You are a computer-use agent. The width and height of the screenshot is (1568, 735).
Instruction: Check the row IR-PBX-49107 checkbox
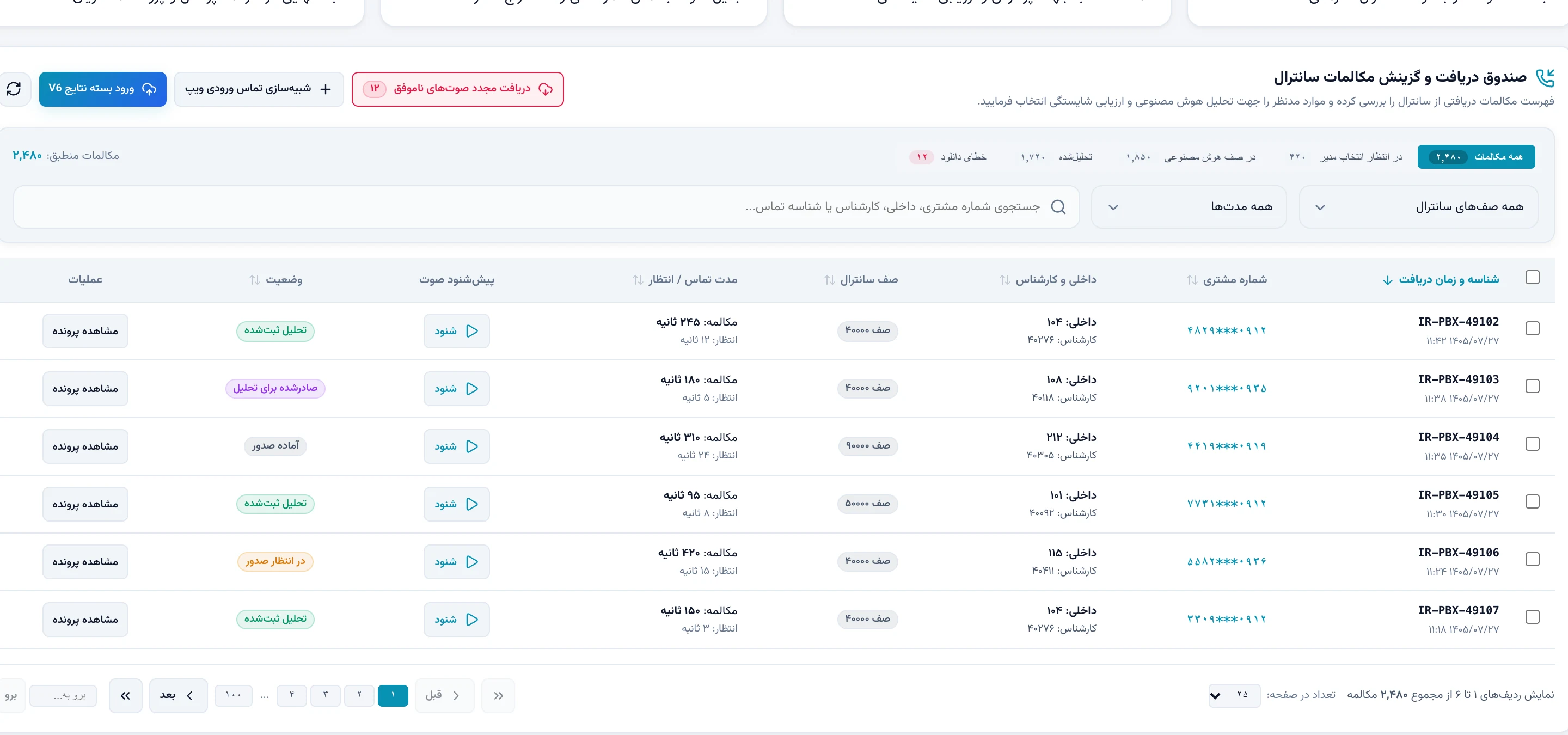click(1532, 617)
